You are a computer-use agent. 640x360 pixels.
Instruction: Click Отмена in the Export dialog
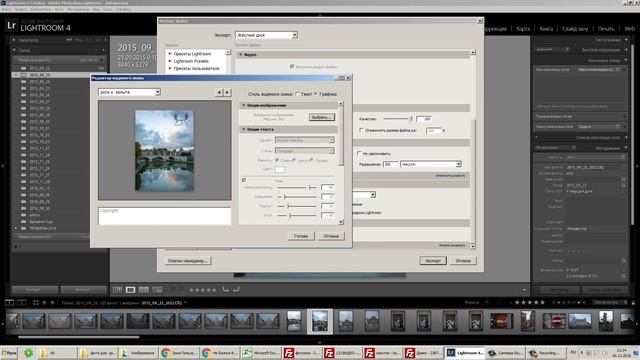[463, 260]
